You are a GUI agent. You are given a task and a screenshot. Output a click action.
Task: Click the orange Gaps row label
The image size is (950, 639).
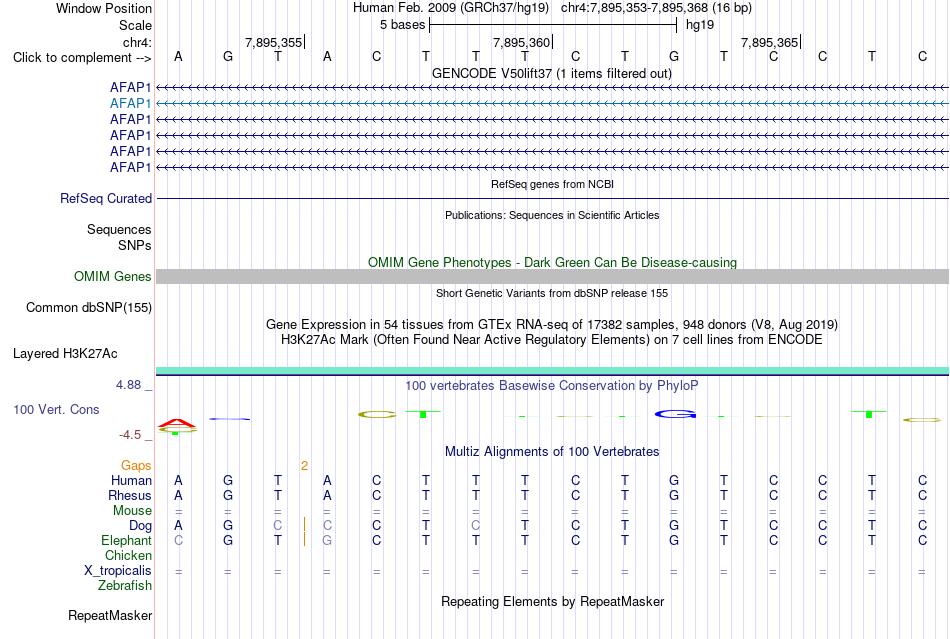136,466
